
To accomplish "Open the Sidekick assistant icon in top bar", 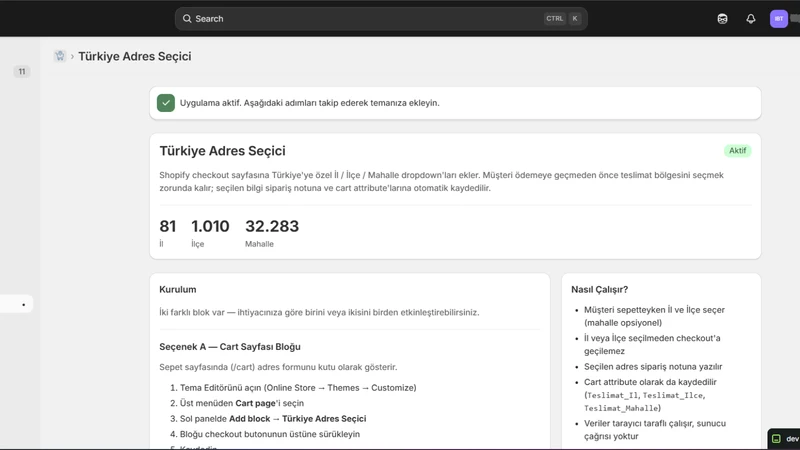I will pos(722,19).
